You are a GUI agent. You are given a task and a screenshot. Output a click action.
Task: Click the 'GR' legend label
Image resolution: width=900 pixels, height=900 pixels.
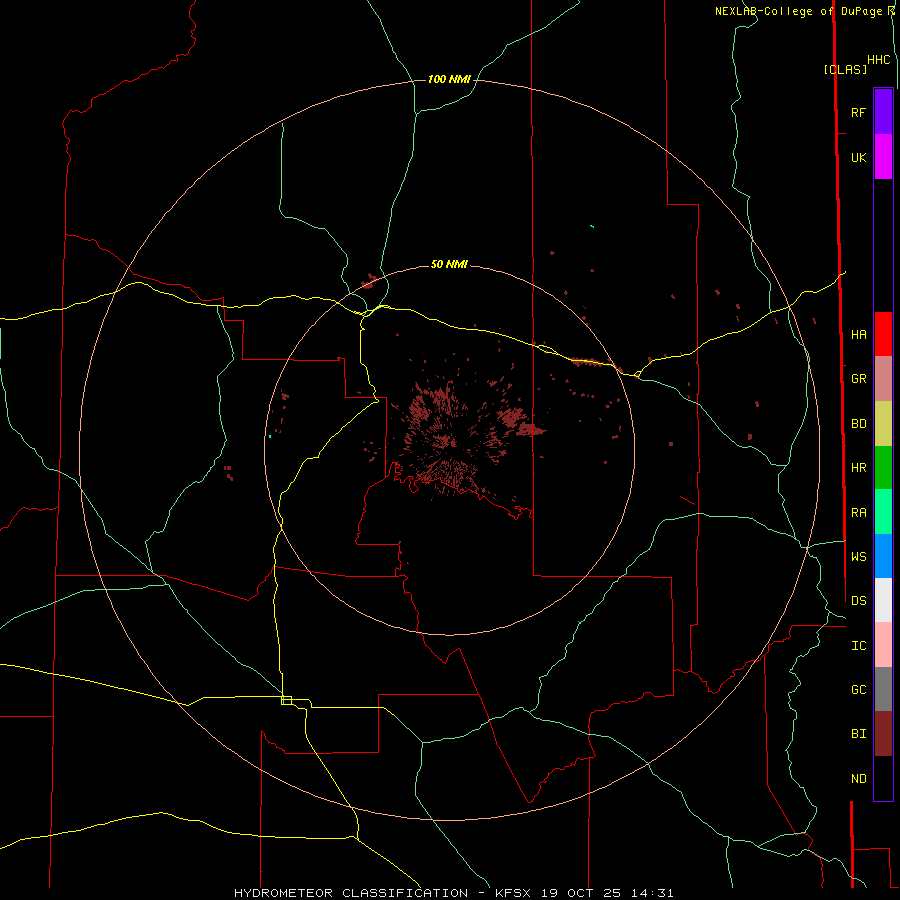pos(859,379)
